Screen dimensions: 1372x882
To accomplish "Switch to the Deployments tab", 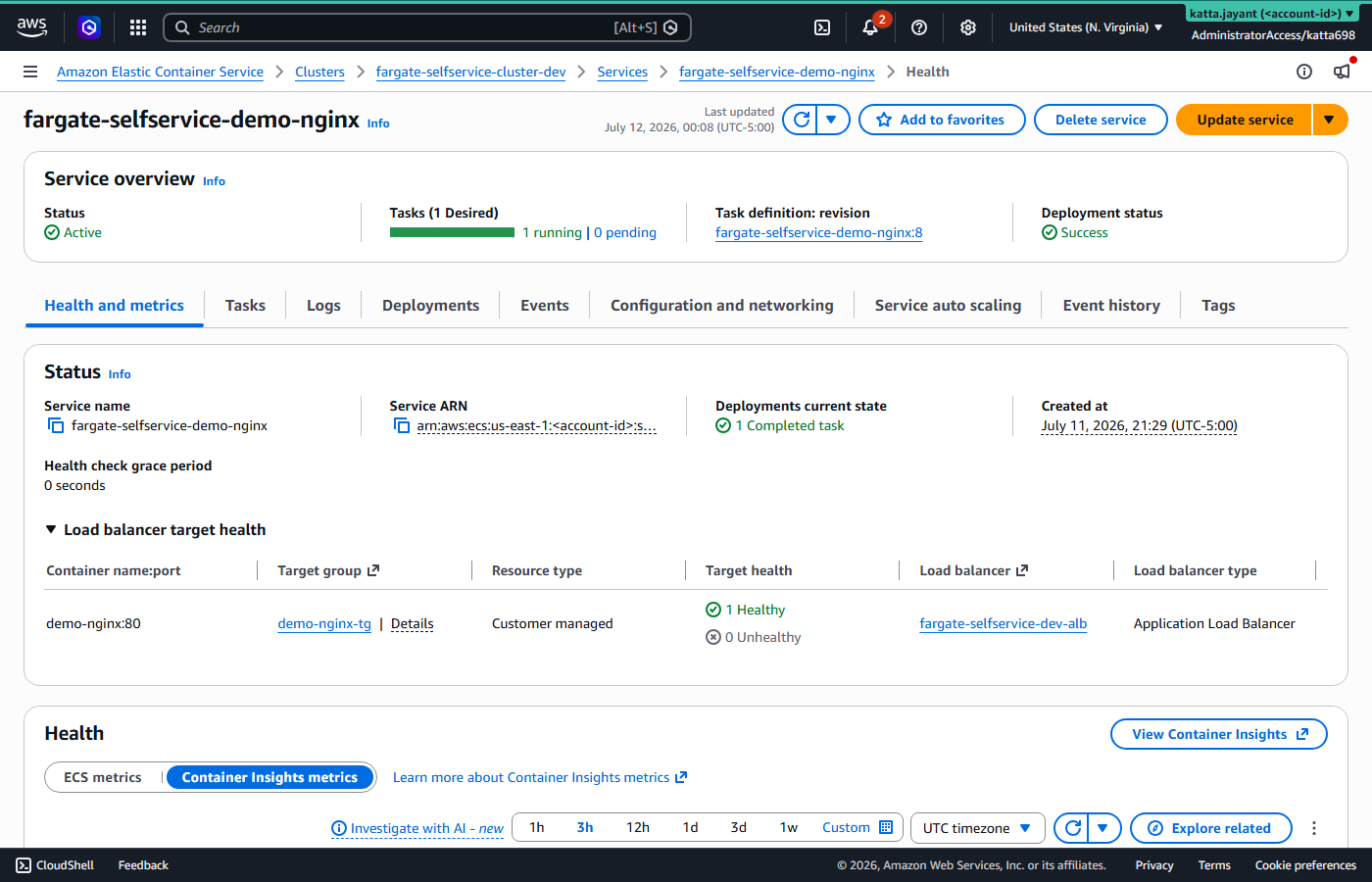I will (x=430, y=306).
